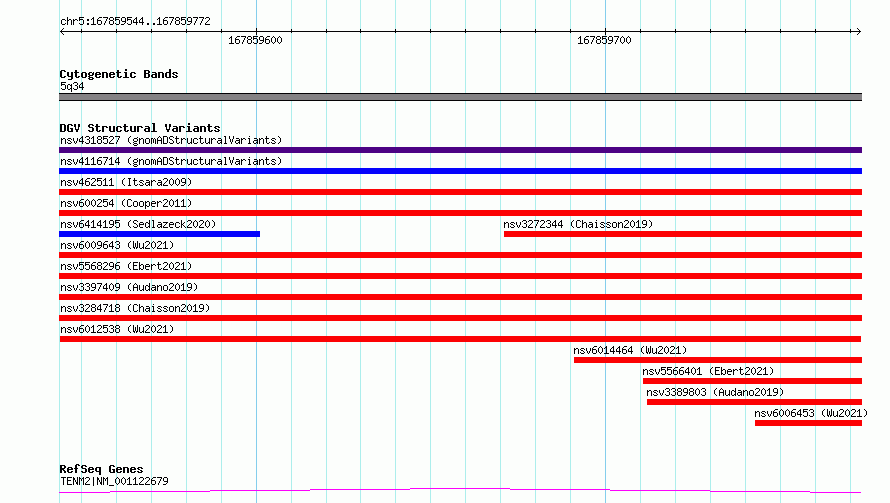The width and height of the screenshot is (890, 503).
Task: Click the red nsv6014464 variant bar
Action: pyautogui.click(x=718, y=360)
